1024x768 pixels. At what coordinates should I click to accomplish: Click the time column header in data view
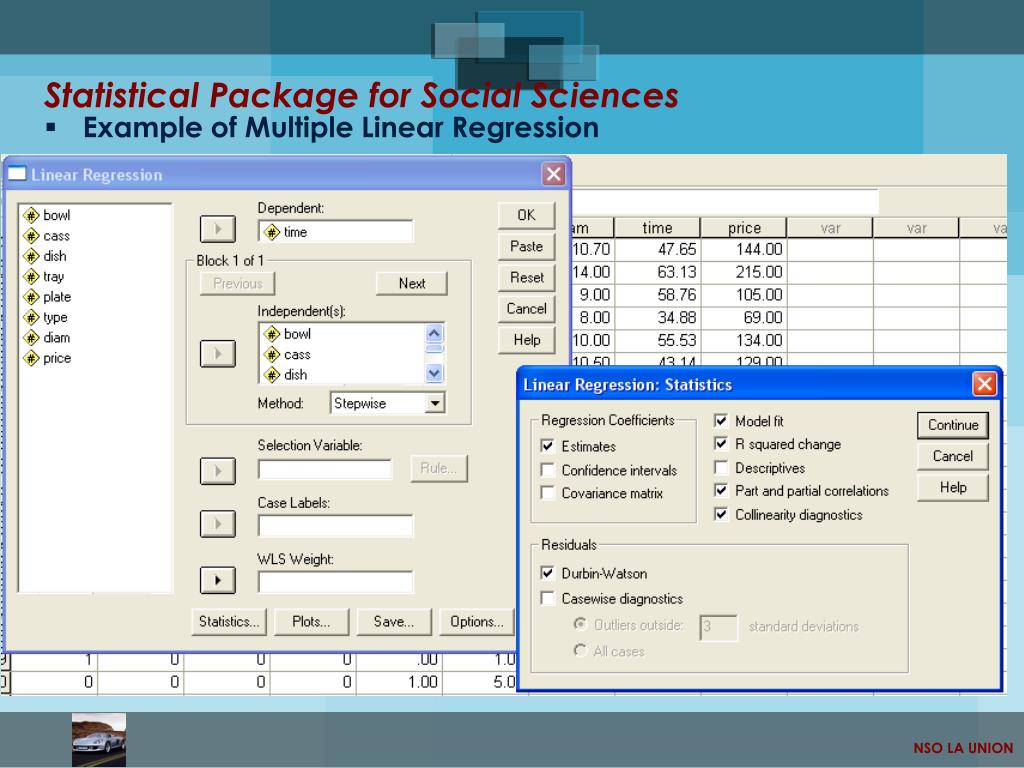tap(657, 228)
